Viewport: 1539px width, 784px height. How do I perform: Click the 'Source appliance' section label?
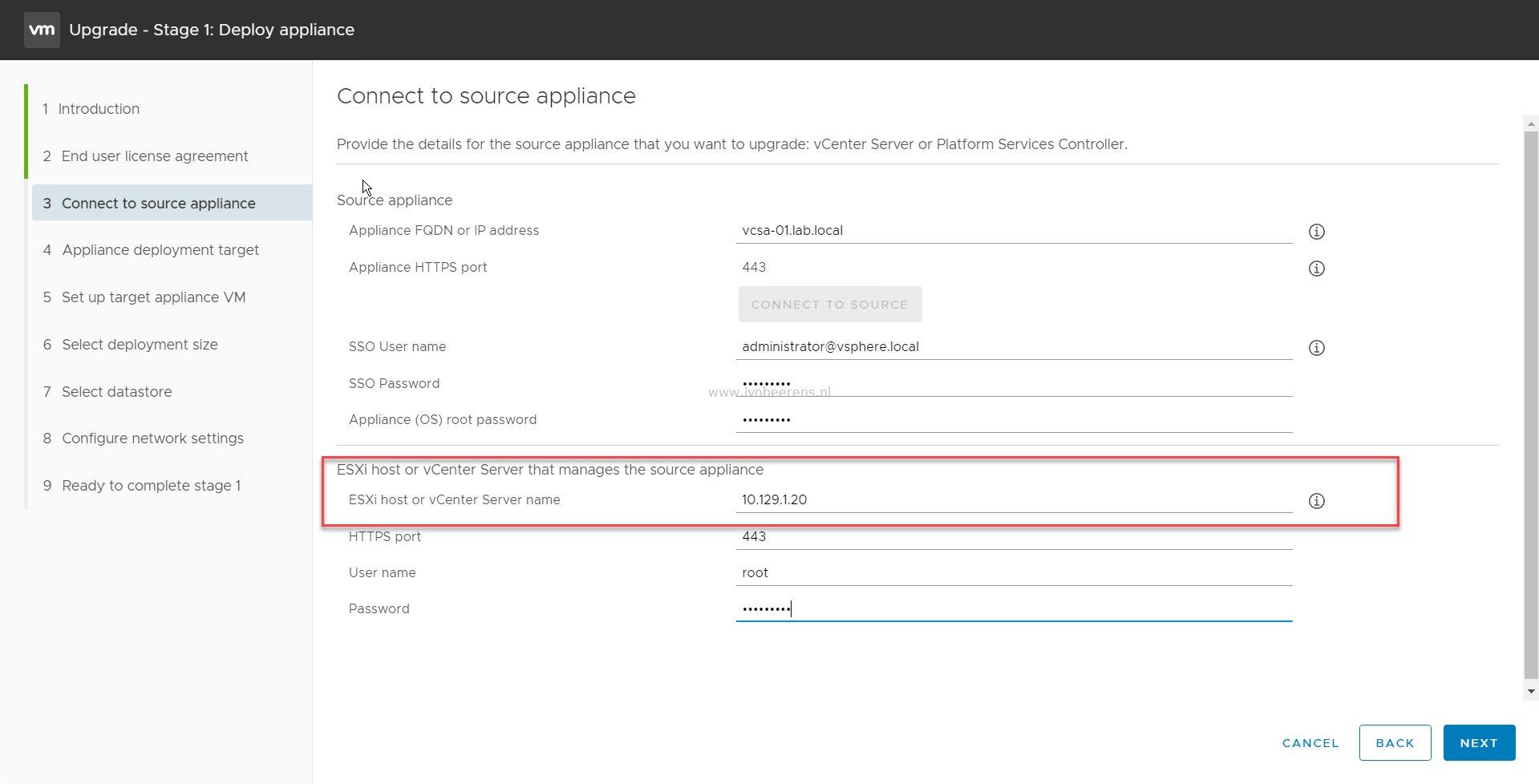tap(395, 200)
